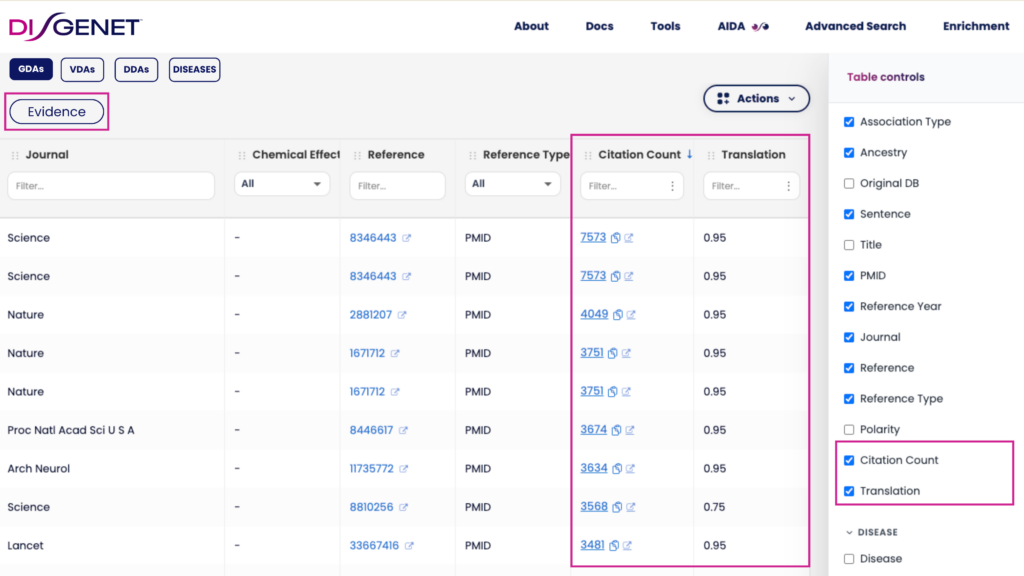This screenshot has width=1024, height=576.
Task: Open the Chemical Effect dropdown
Action: coord(281,185)
